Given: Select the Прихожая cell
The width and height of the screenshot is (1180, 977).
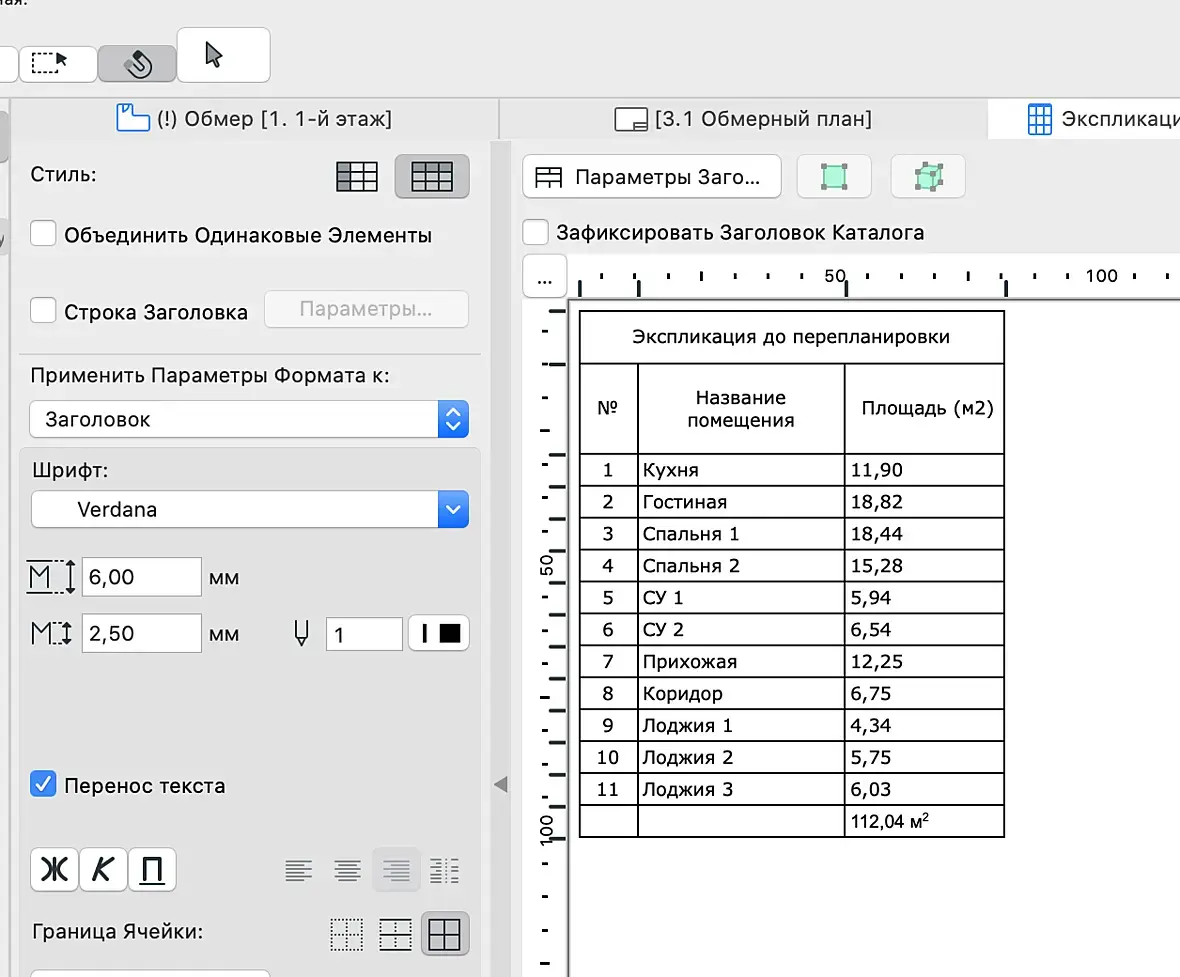Looking at the screenshot, I should [741, 662].
